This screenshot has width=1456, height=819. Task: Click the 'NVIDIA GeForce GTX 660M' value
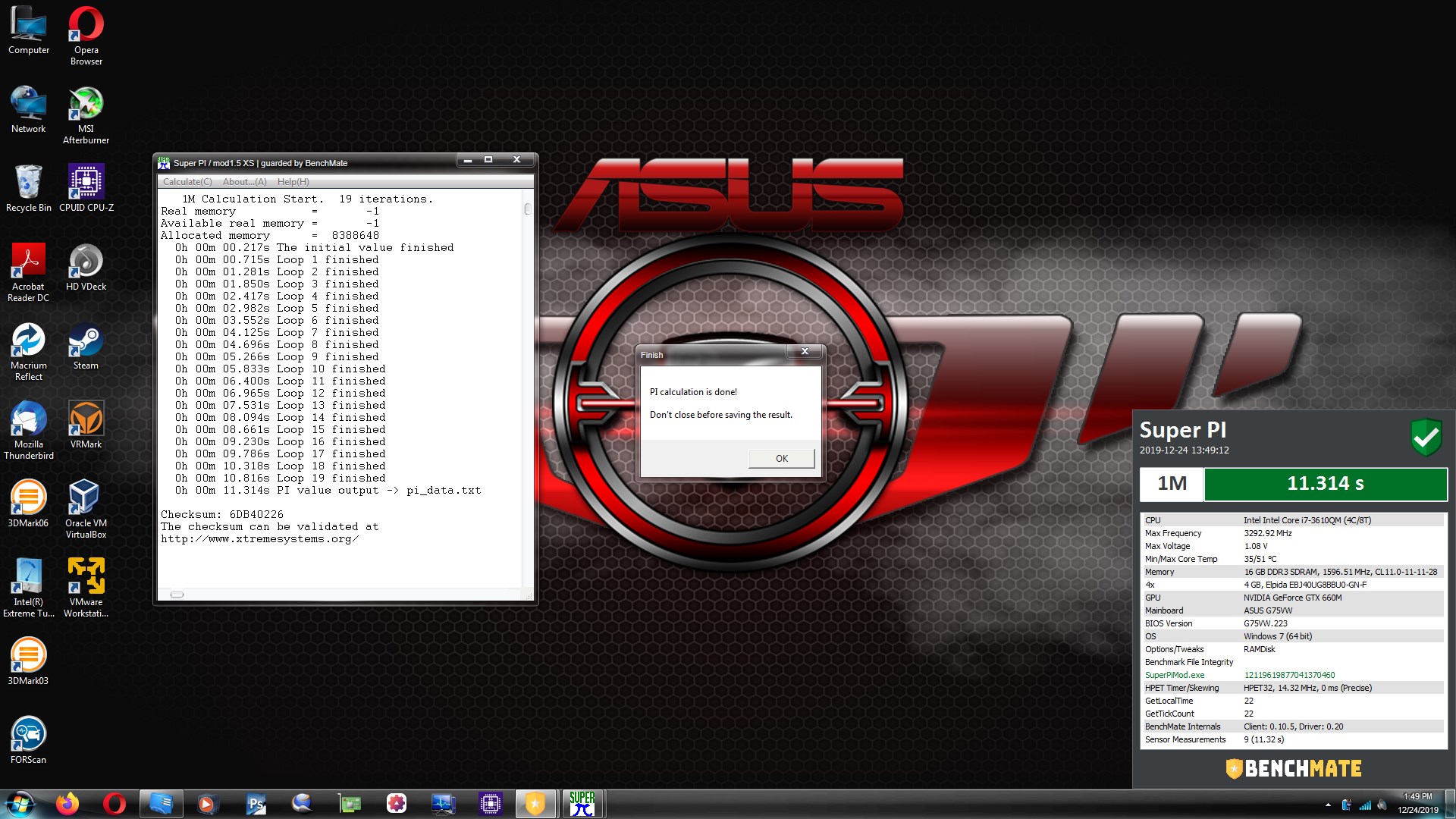pyautogui.click(x=1293, y=598)
